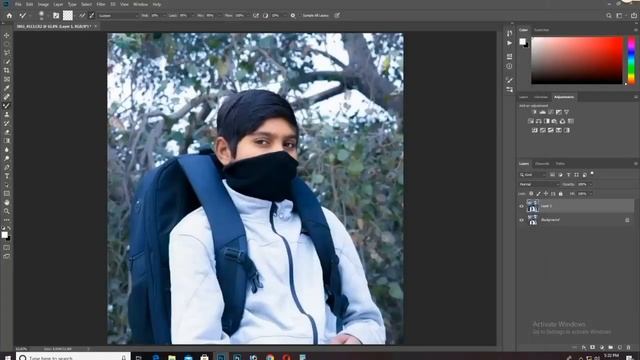Switch to the Paths tab

[x=560, y=164]
